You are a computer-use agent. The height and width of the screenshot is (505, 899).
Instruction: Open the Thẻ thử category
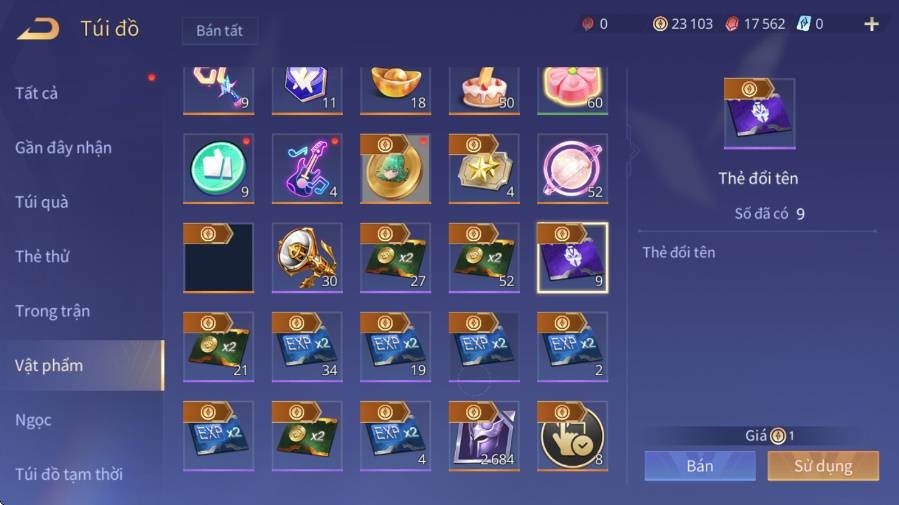coord(42,257)
